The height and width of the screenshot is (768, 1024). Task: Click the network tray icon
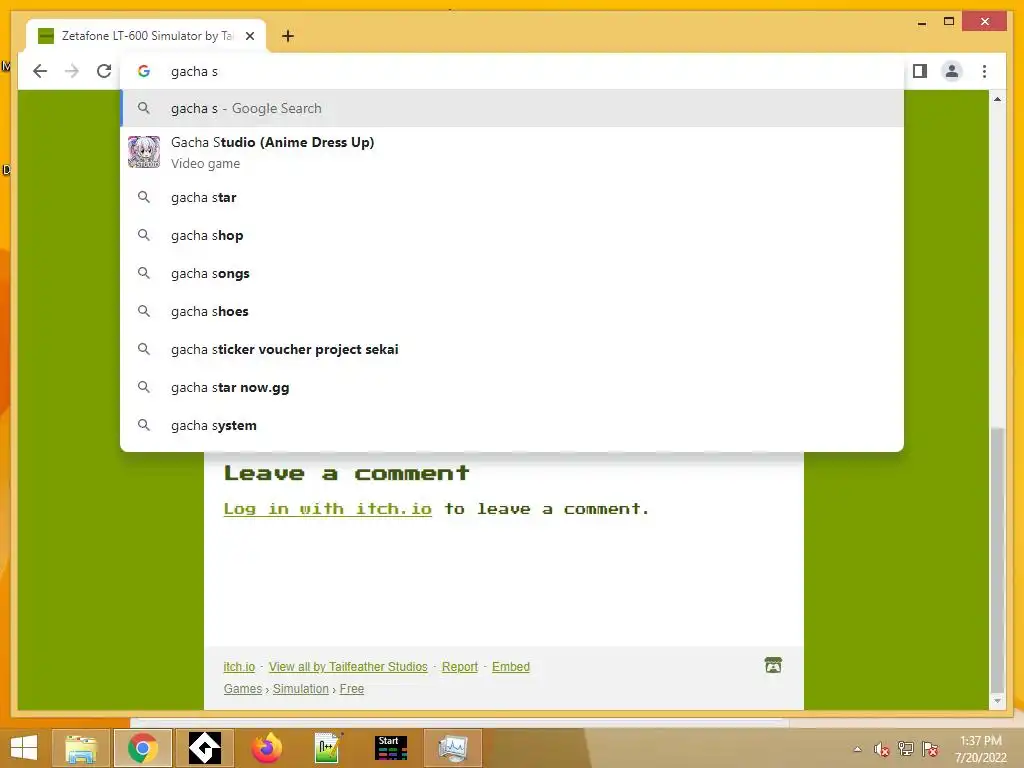[x=906, y=749]
